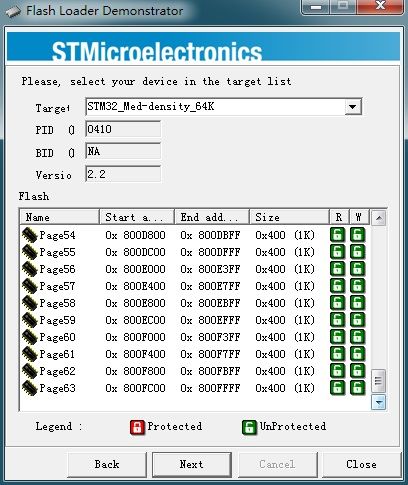Image resolution: width=408 pixels, height=485 pixels.
Task: Click the Back button
Action: pos(107,464)
